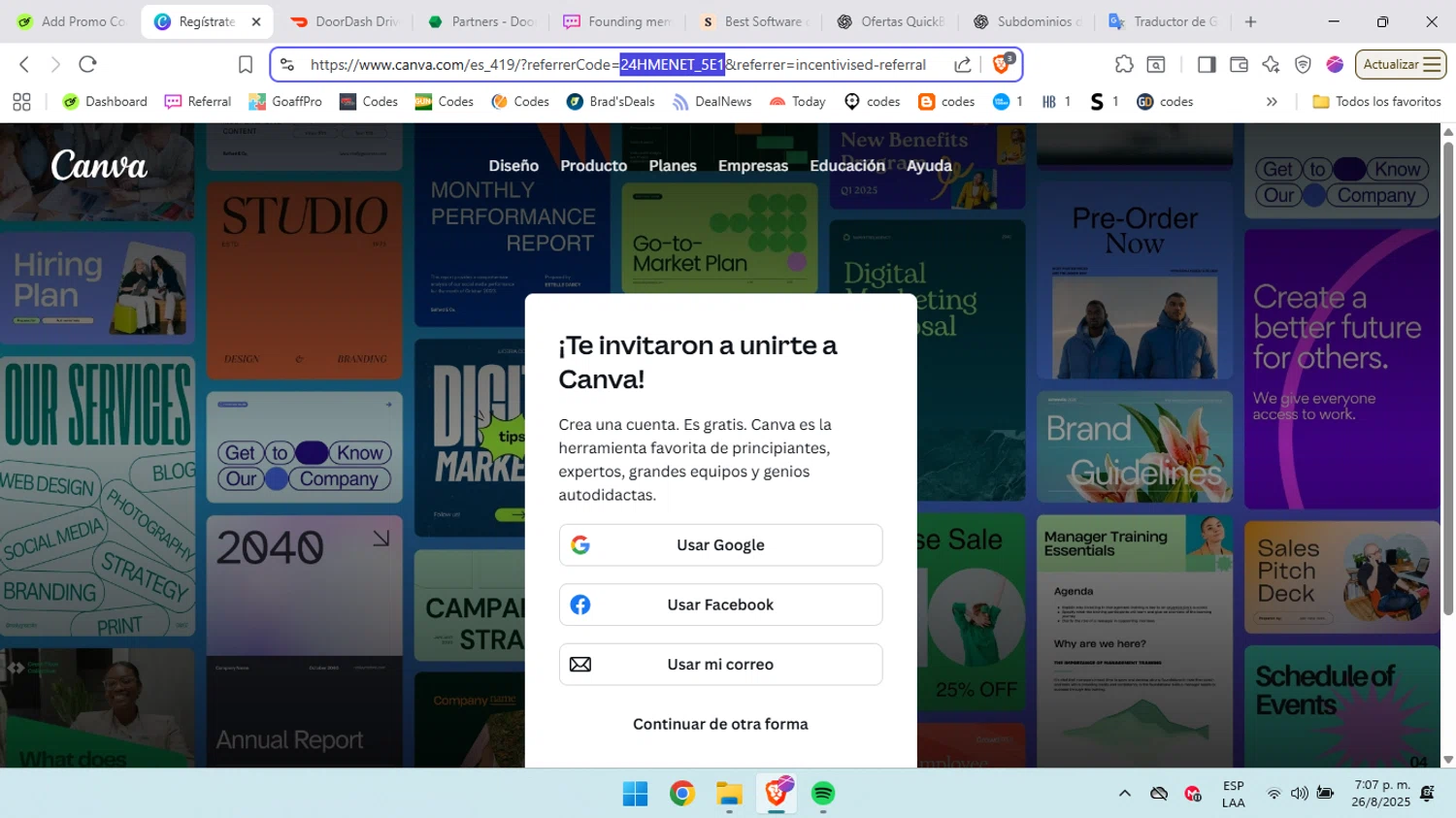Switch to the Ofertas QuickB tab

point(890,21)
